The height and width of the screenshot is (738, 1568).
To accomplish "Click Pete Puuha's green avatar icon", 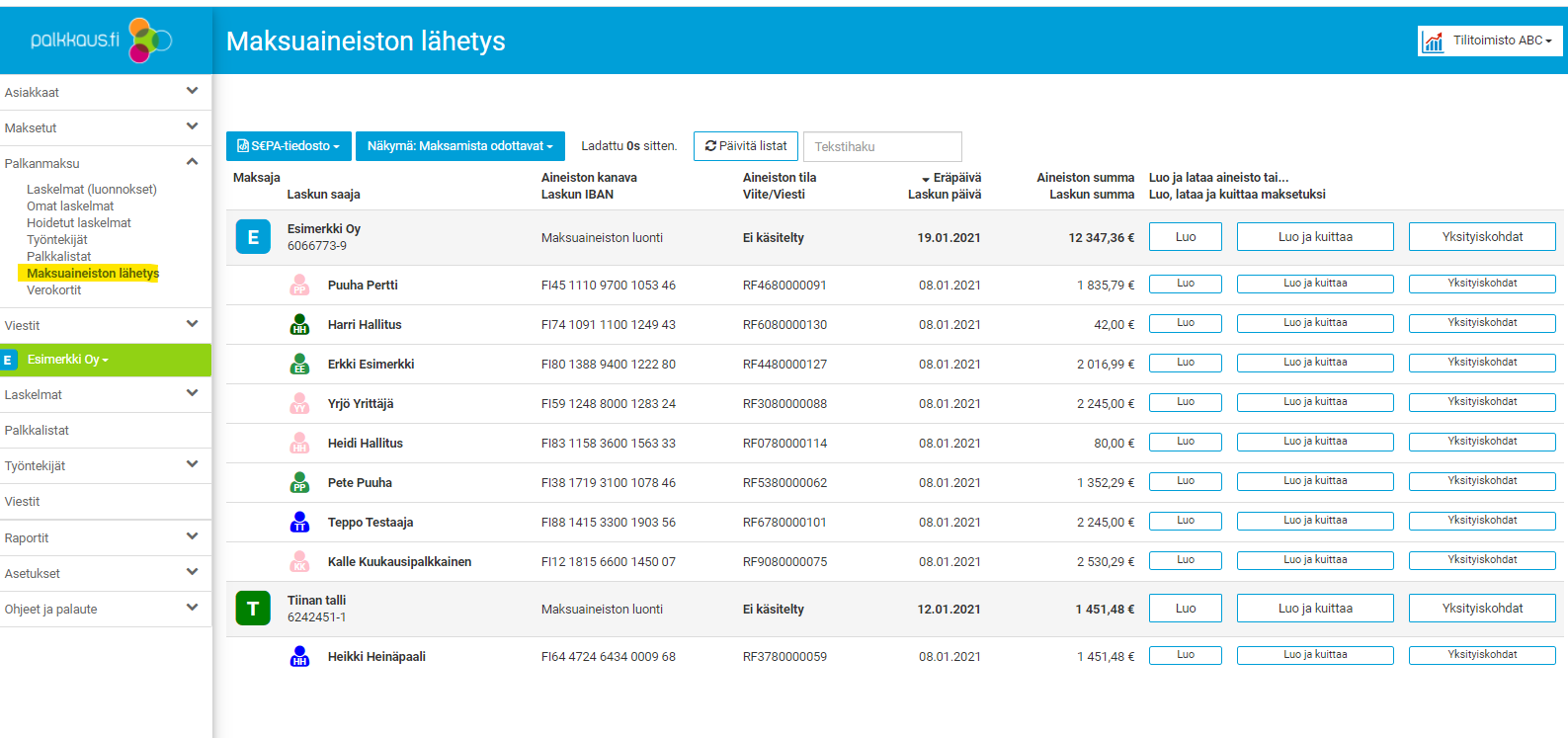I will coord(299,483).
